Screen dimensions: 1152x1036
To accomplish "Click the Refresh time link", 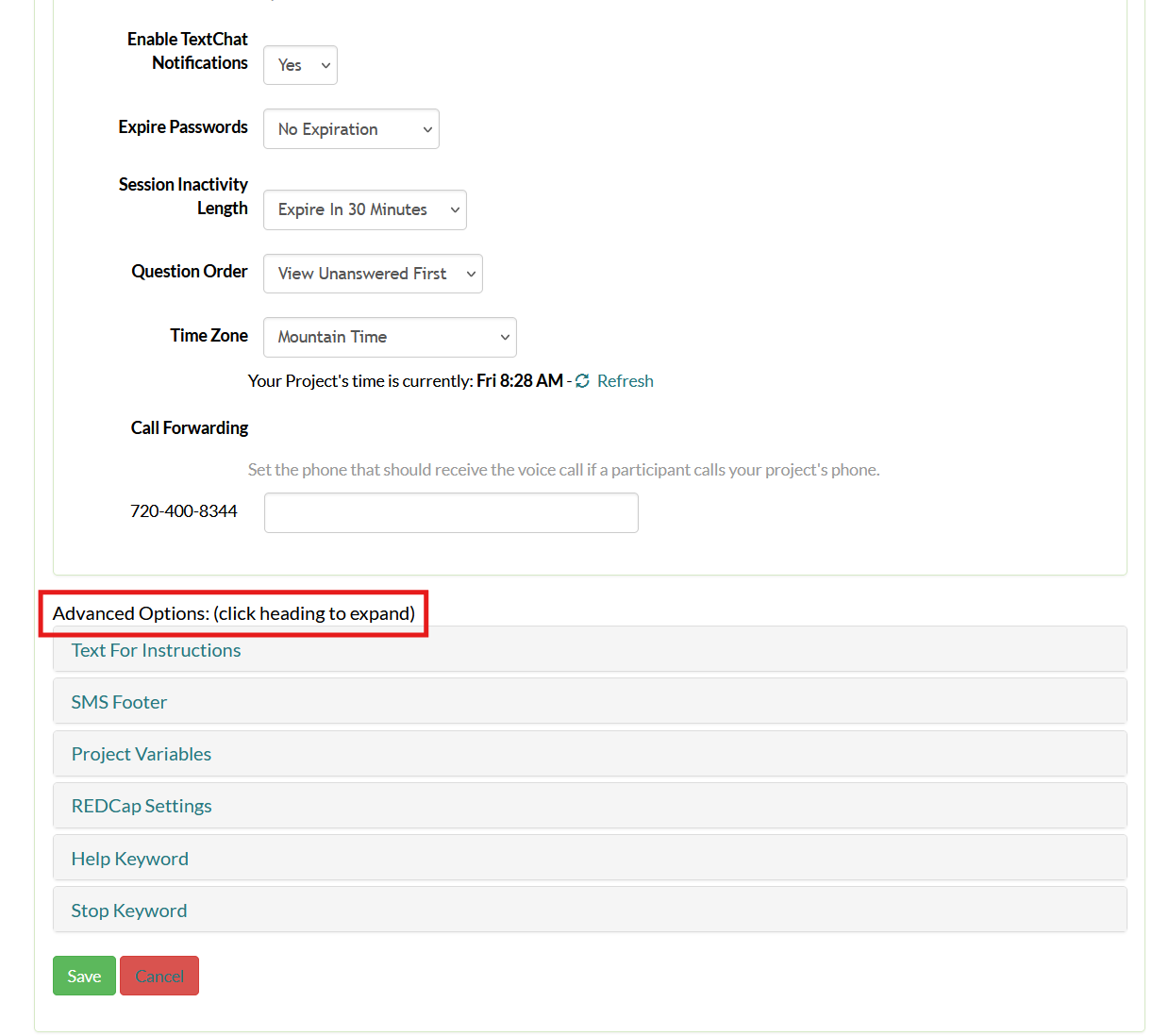I will point(625,381).
